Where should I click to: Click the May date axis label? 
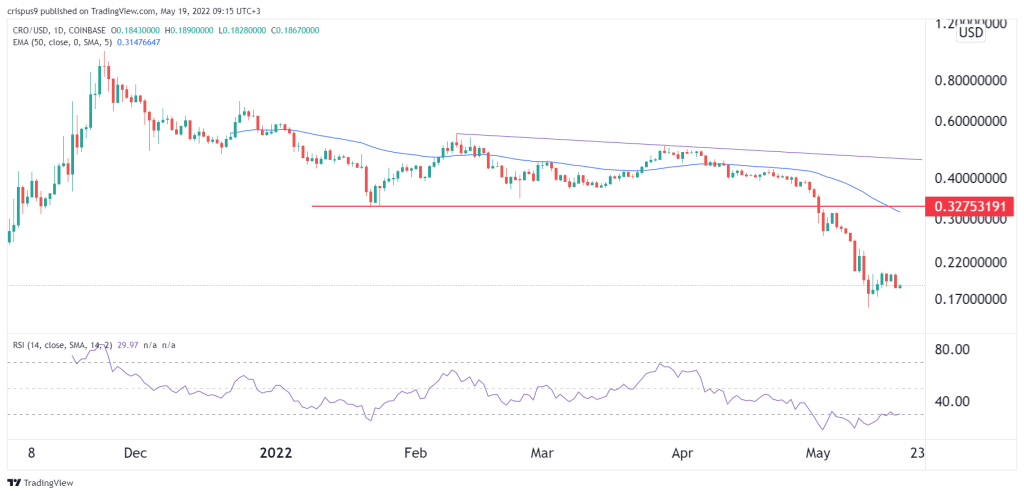coord(818,453)
